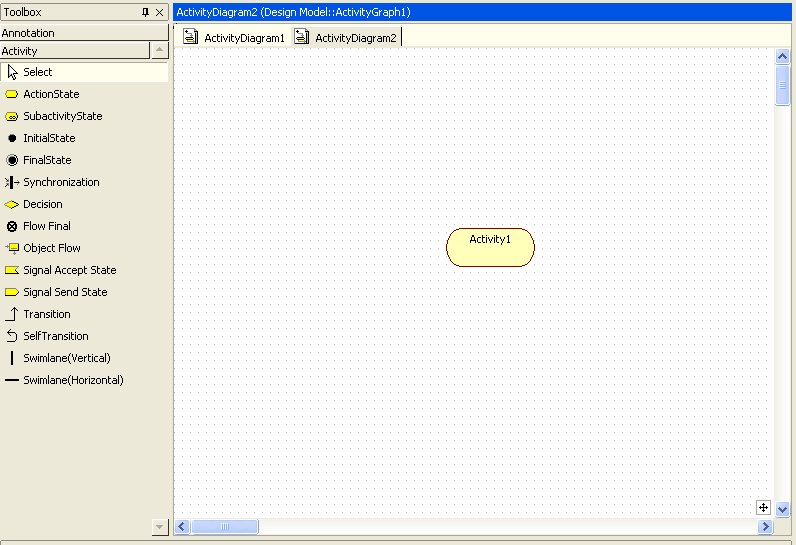Click the Select tool label
Screen dimensions: 796x545
click(x=38, y=72)
